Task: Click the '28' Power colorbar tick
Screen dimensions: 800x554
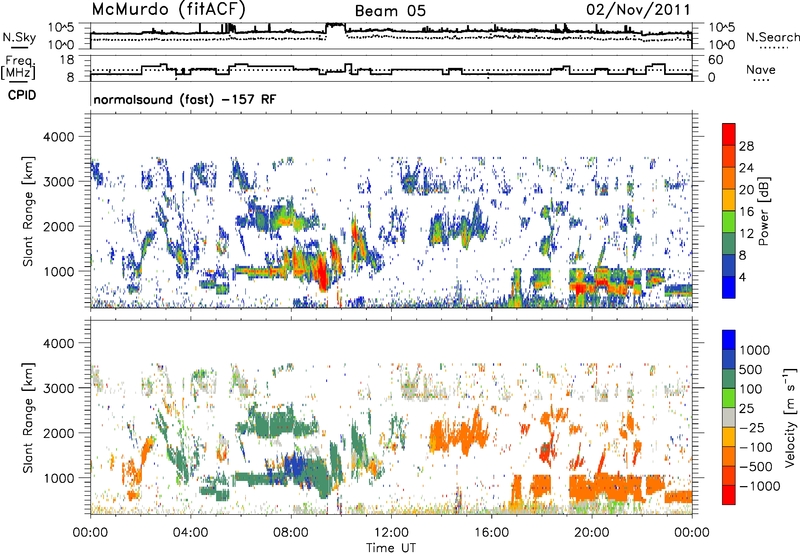Action: pyautogui.click(x=746, y=146)
